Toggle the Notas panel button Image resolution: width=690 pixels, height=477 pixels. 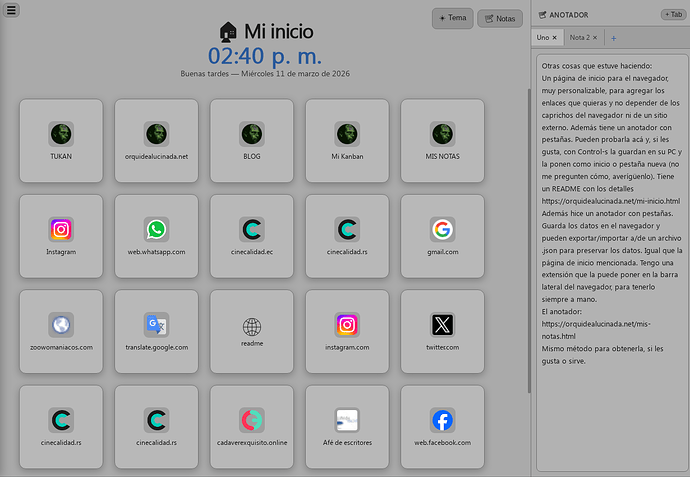tap(500, 18)
